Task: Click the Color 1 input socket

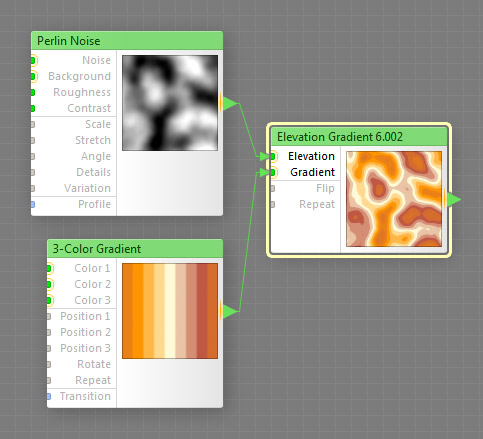Action: pyautogui.click(x=49, y=268)
